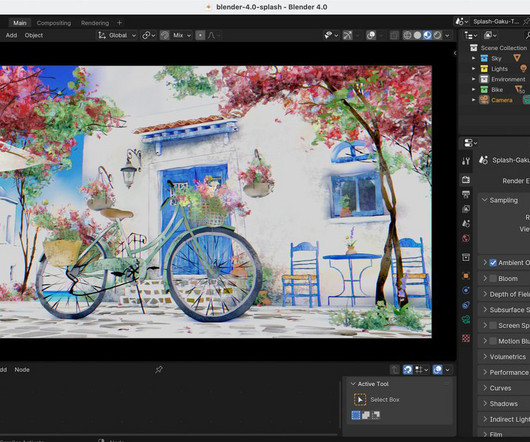Viewport: 530px width, 442px height.
Task: Expand the Shadows panel
Action: click(485, 403)
